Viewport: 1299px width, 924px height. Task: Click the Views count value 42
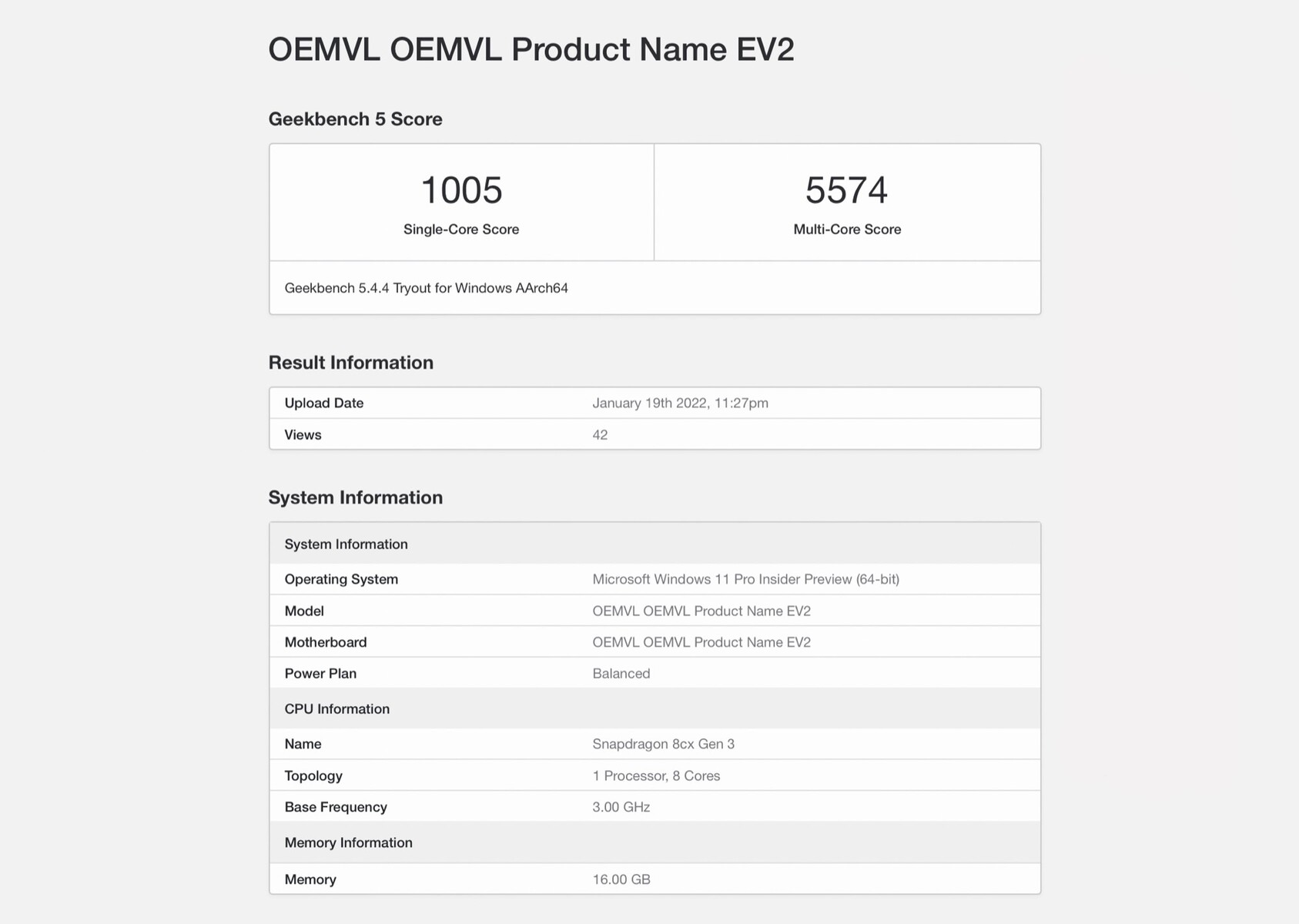[600, 435]
